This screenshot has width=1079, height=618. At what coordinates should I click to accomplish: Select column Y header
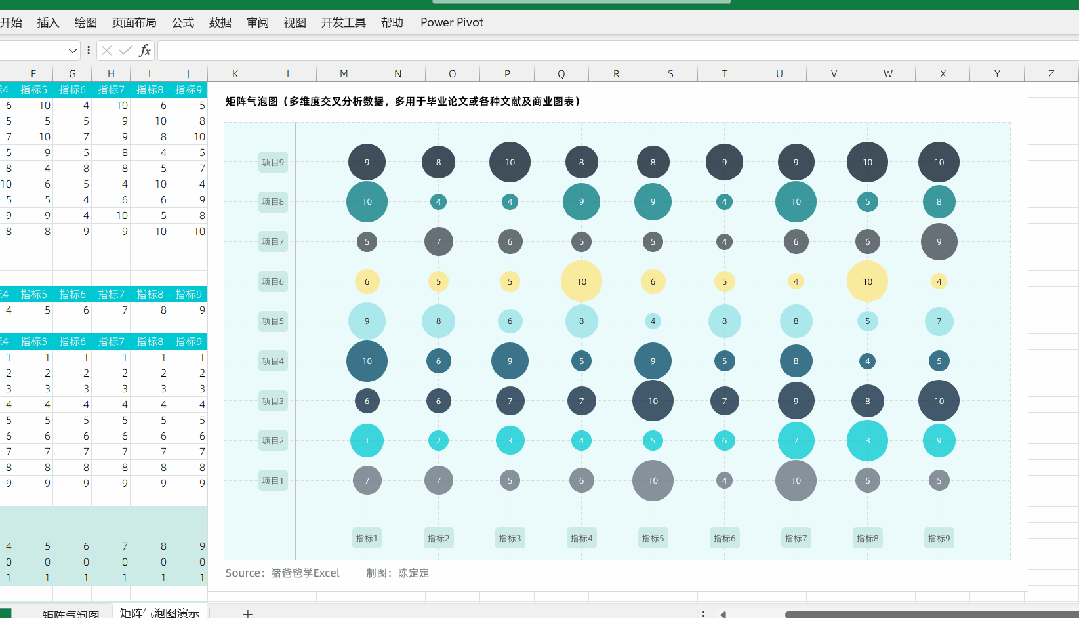[997, 73]
